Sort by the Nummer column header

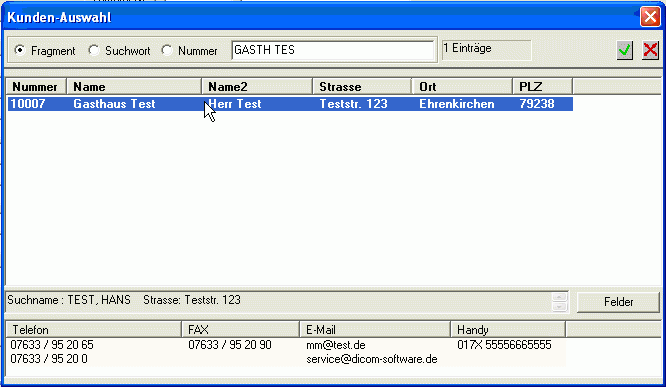click(37, 87)
